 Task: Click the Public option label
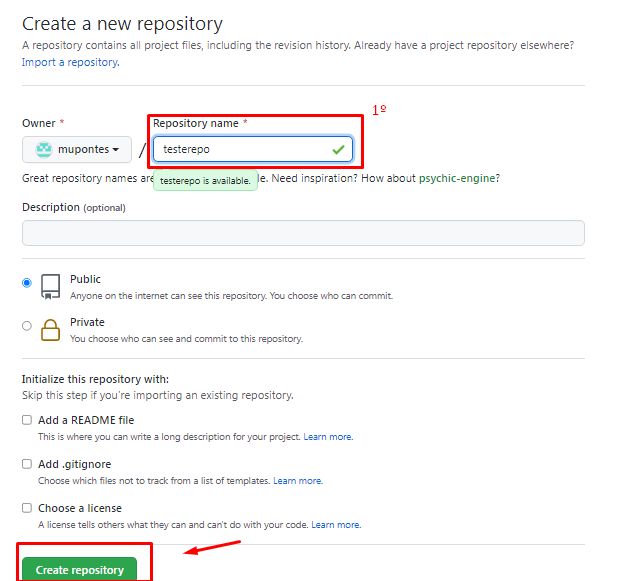(x=85, y=279)
